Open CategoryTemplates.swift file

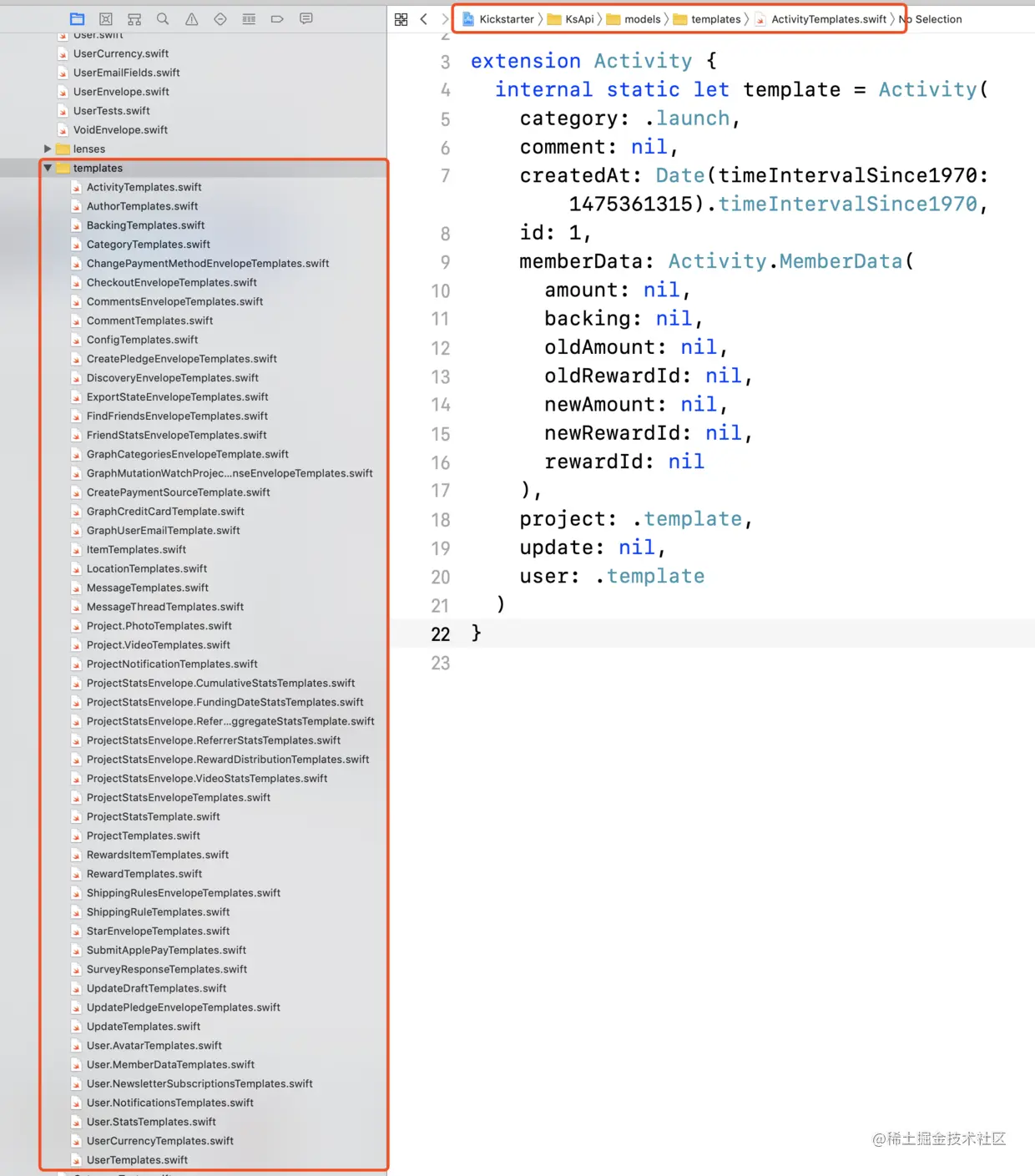pos(148,245)
